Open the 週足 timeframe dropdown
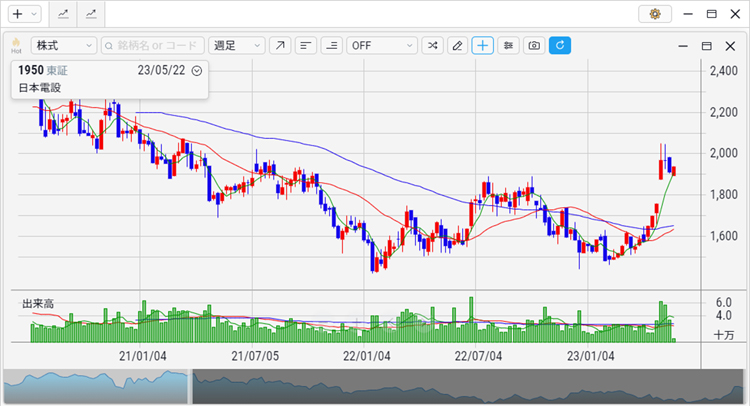Viewport: 750px width, 406px height. (x=237, y=46)
